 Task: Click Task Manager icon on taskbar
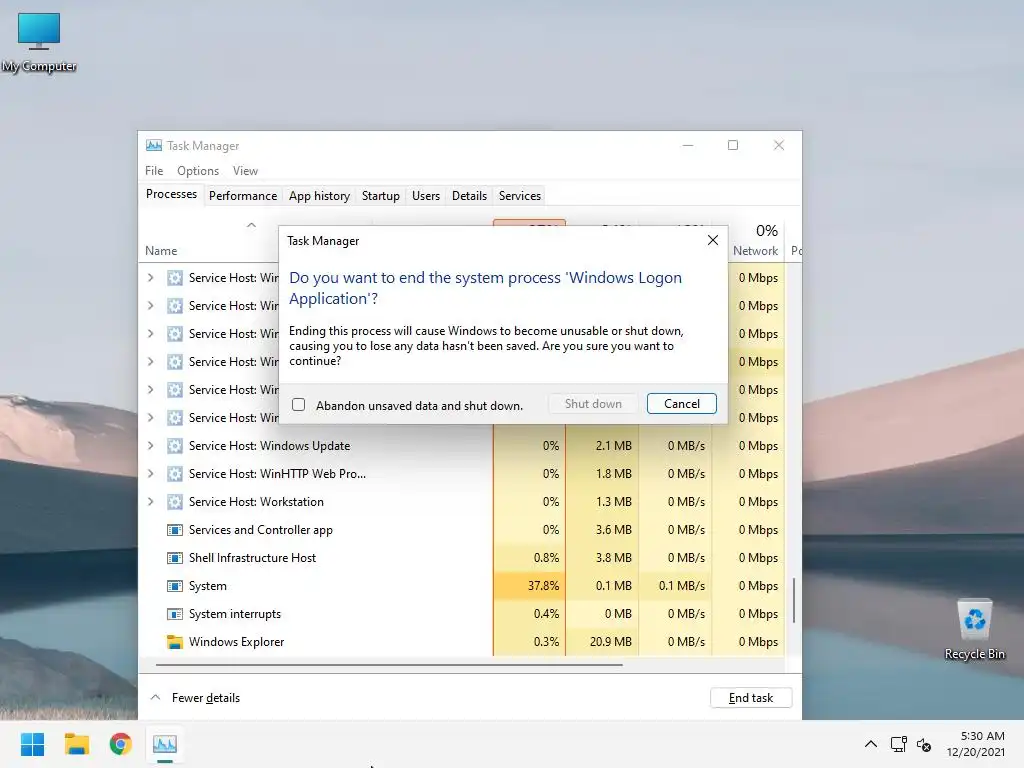pos(165,744)
